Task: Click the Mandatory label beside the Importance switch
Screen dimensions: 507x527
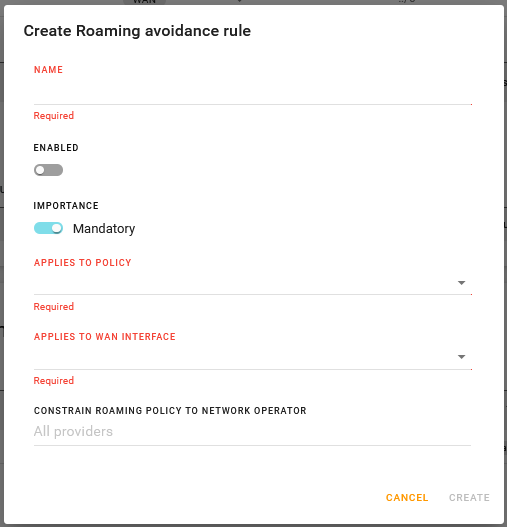Action: pyautogui.click(x=104, y=229)
